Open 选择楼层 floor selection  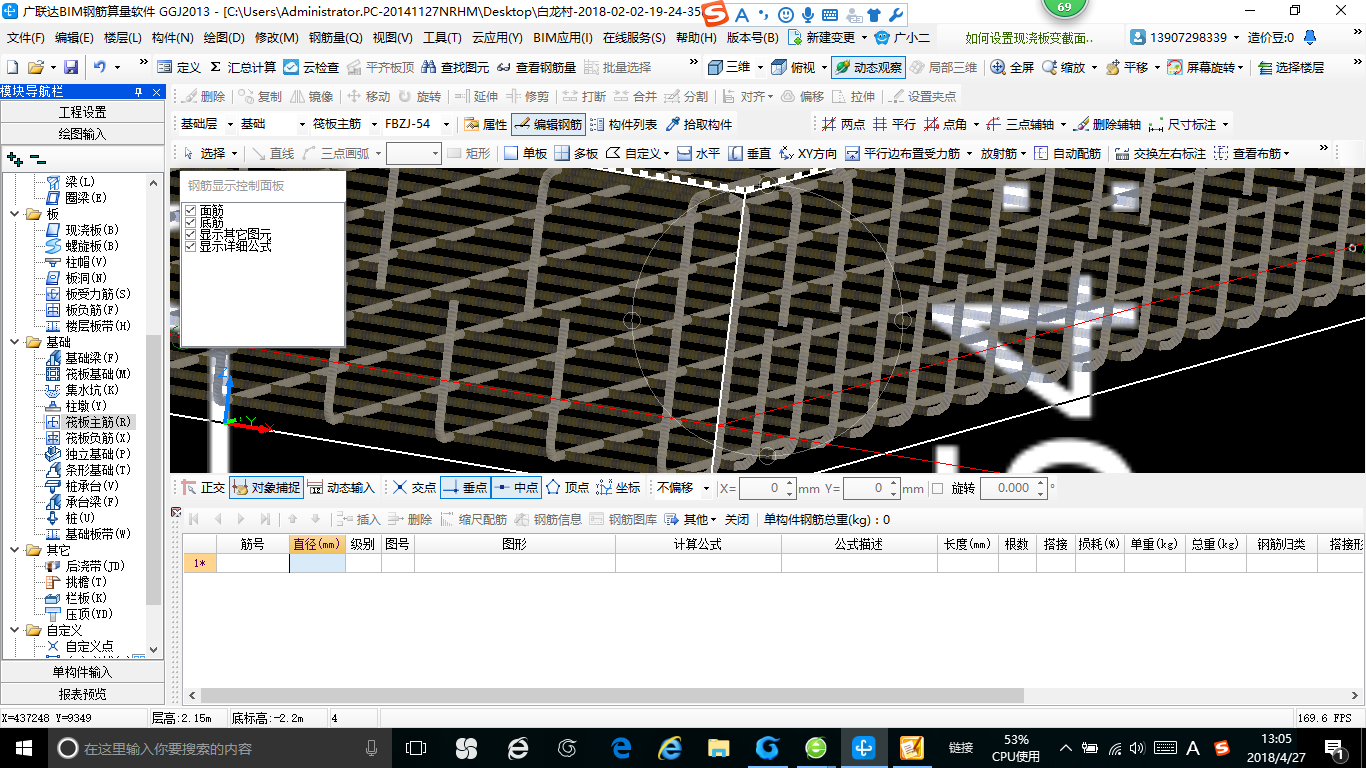pos(1291,67)
